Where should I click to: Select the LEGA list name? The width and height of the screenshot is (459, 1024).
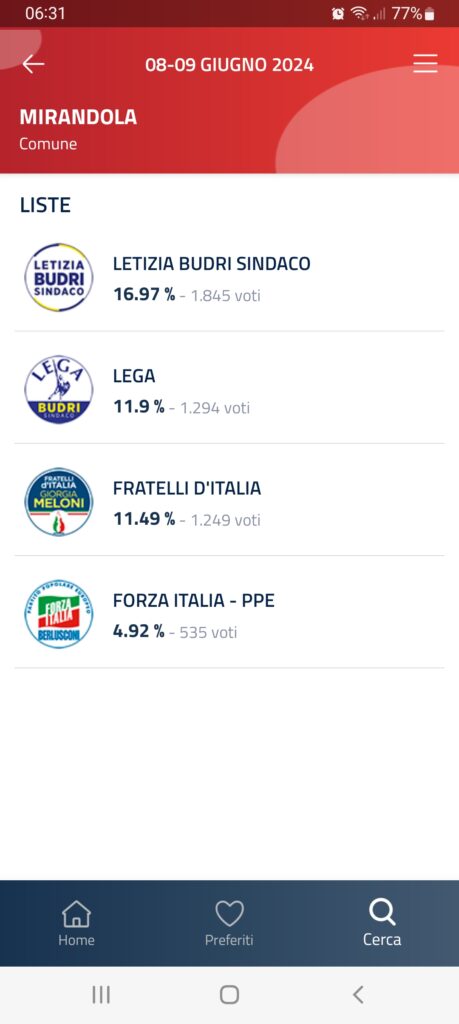(134, 376)
